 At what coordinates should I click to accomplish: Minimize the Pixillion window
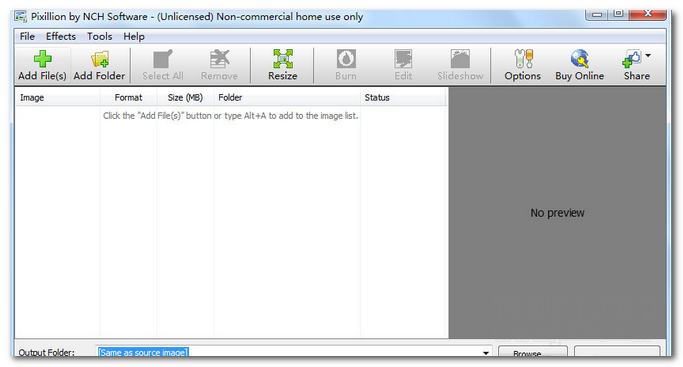coord(597,14)
